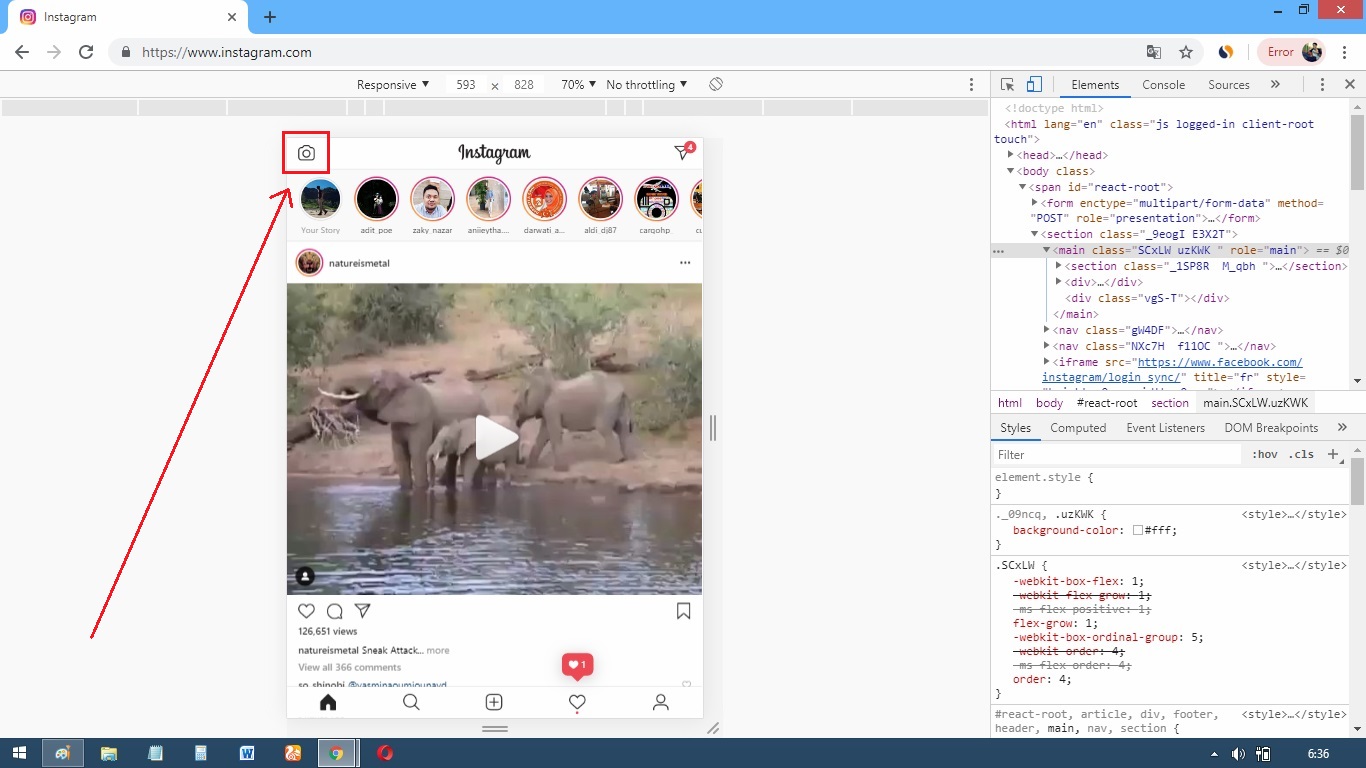Image resolution: width=1366 pixels, height=768 pixels.
Task: Open the 70% zoom dropdown
Action: tap(578, 85)
